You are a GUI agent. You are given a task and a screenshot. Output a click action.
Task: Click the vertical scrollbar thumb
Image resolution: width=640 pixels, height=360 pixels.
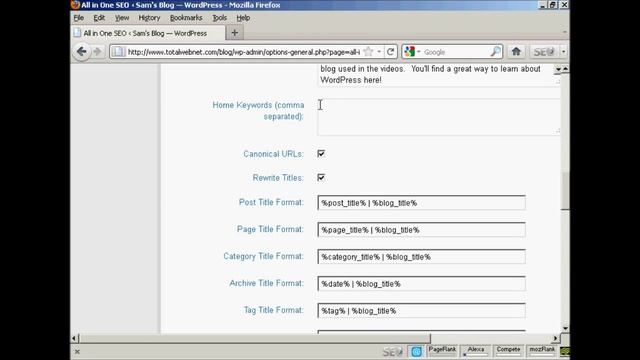coord(565,191)
